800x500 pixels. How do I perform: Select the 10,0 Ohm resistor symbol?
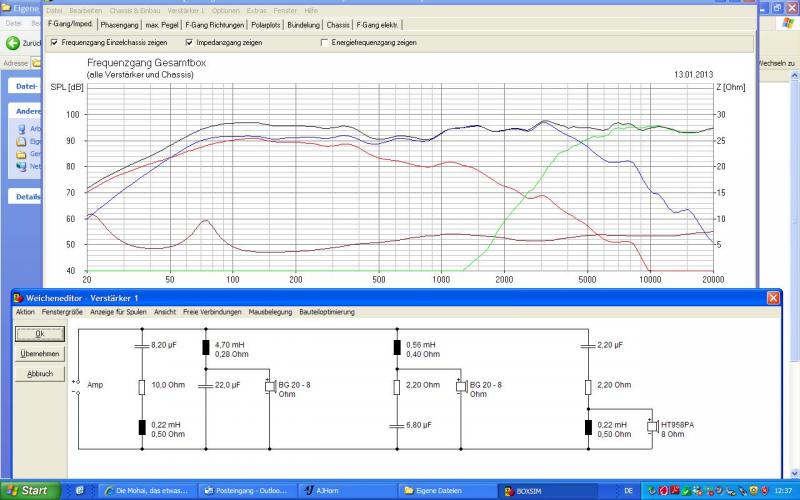[141, 385]
